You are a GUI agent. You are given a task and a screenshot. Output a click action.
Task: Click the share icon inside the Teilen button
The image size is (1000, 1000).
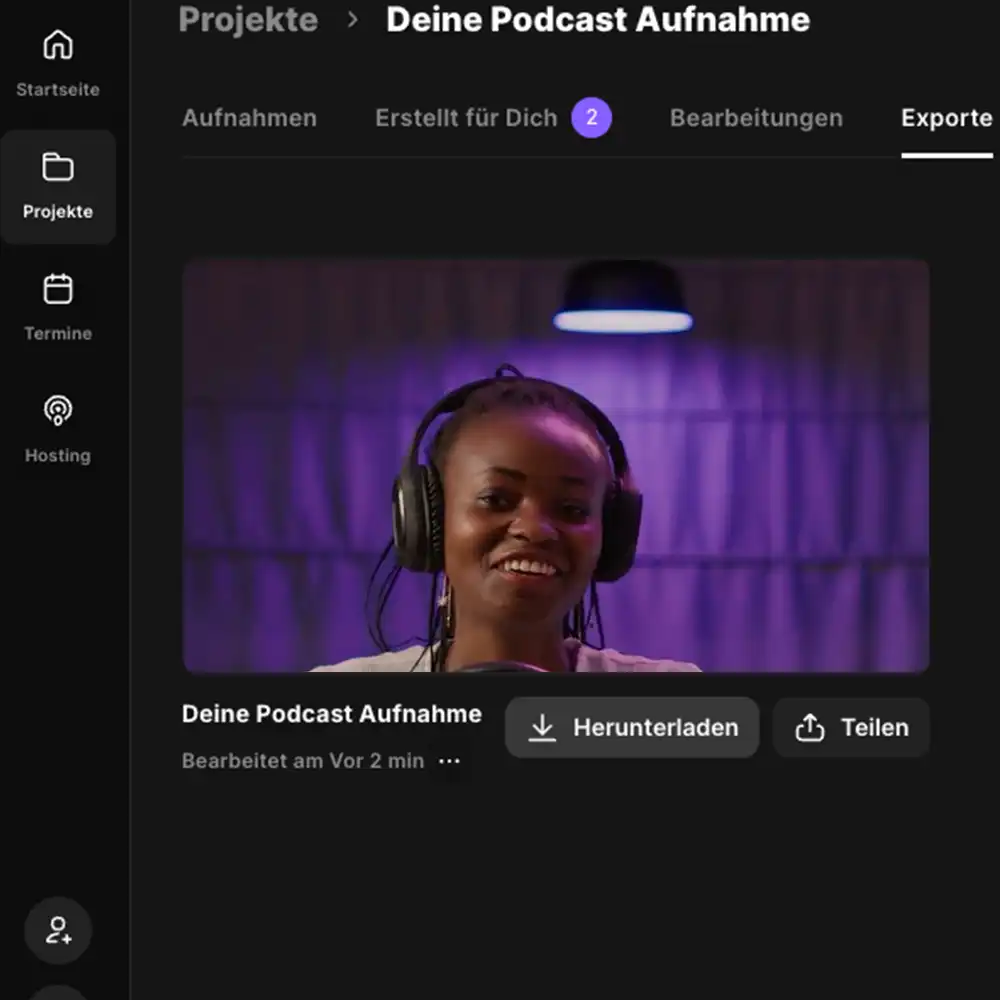(x=810, y=727)
